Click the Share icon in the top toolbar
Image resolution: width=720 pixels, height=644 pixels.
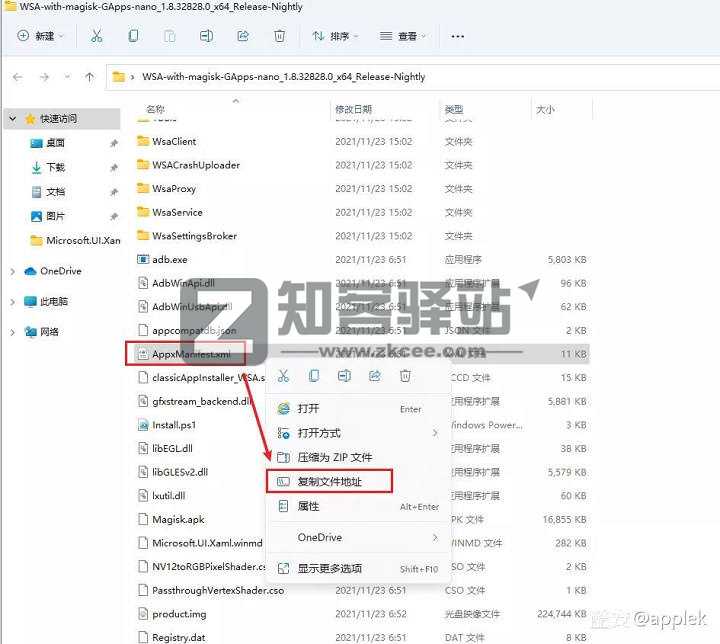[x=243, y=36]
